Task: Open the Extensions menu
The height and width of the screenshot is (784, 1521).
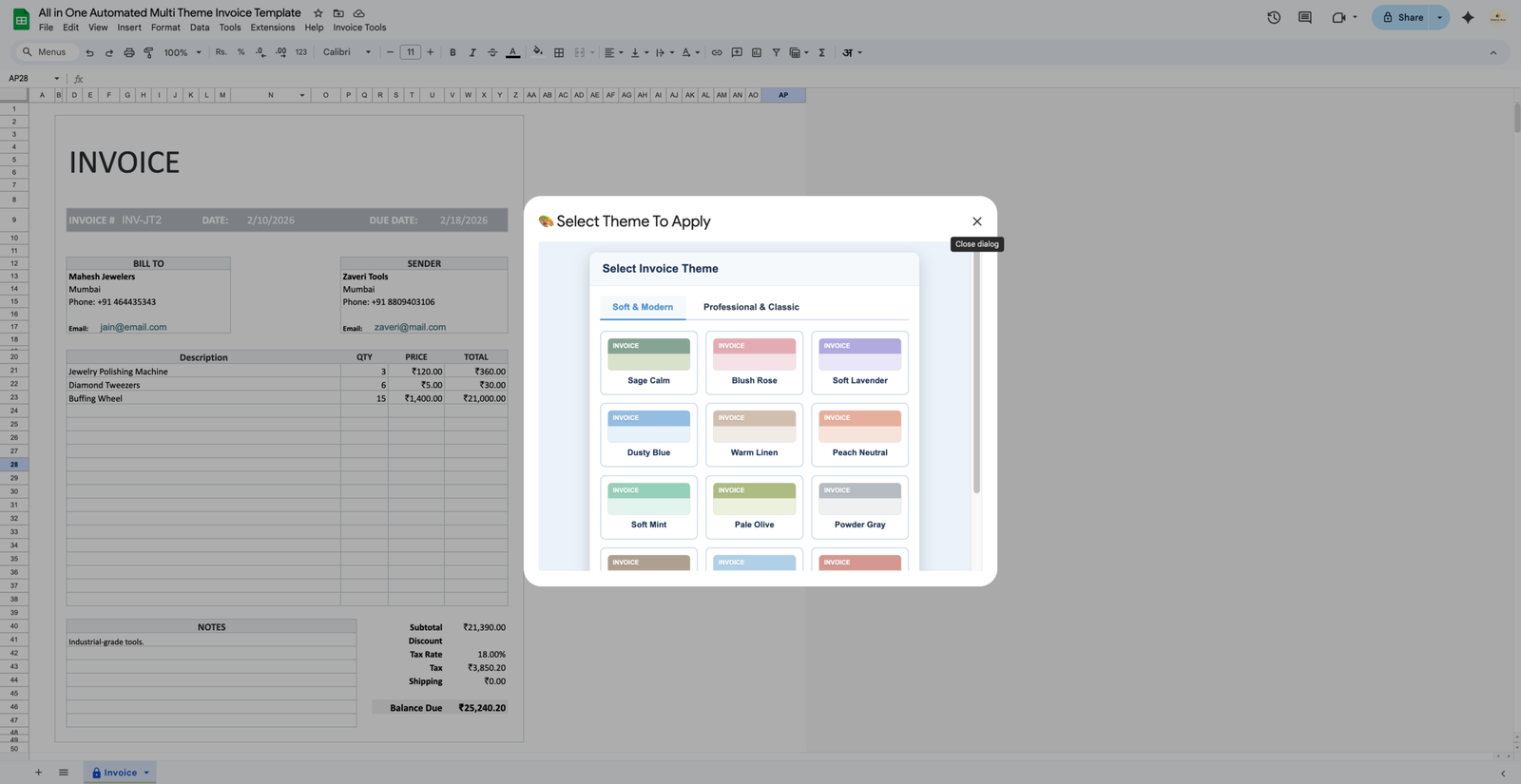Action: 273,28
